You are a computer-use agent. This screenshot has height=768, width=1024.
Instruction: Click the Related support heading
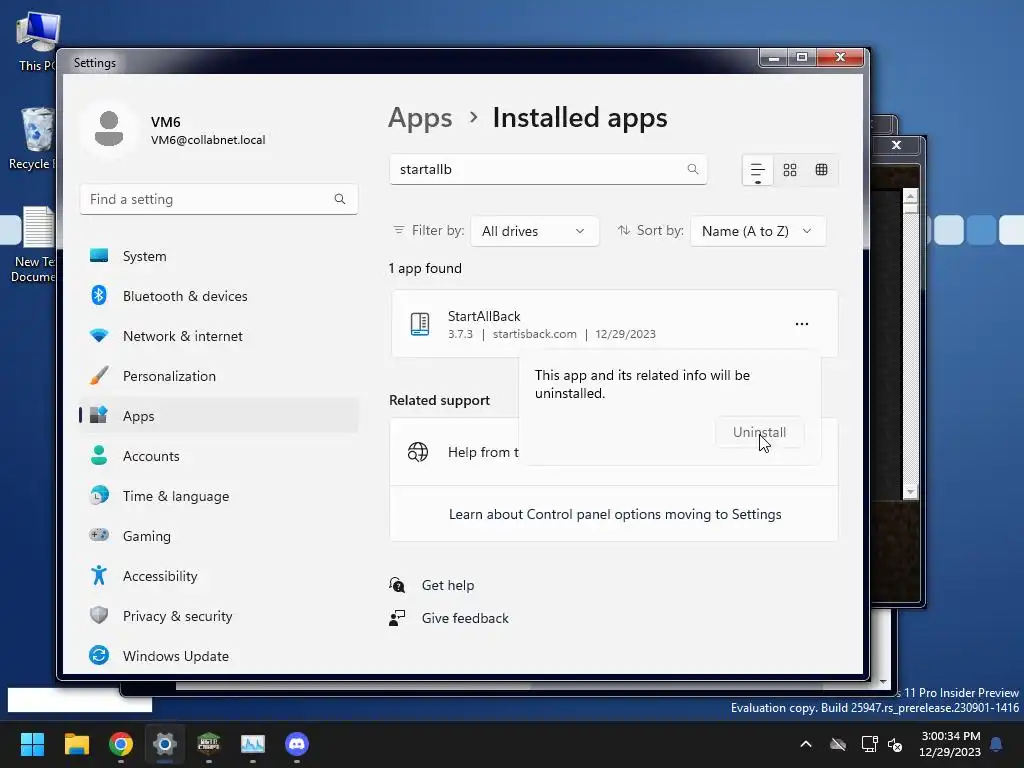tap(440, 400)
